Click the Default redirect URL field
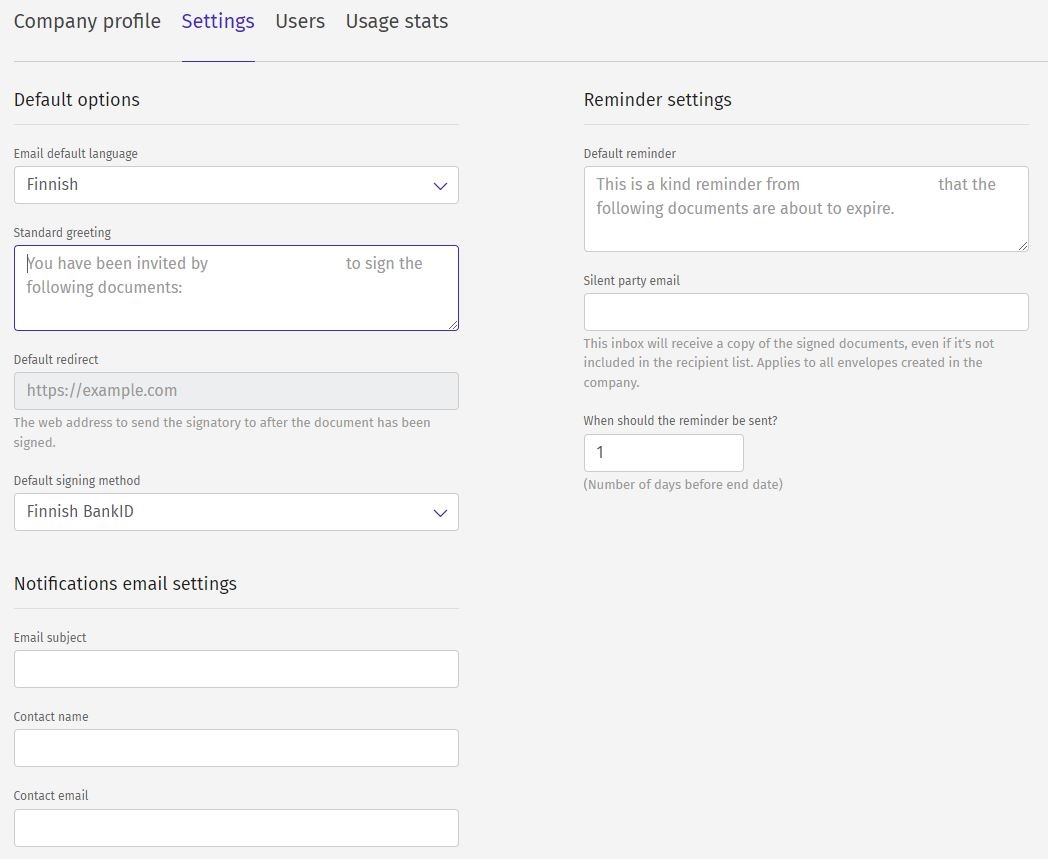Image resolution: width=1048 pixels, height=859 pixels. [236, 391]
